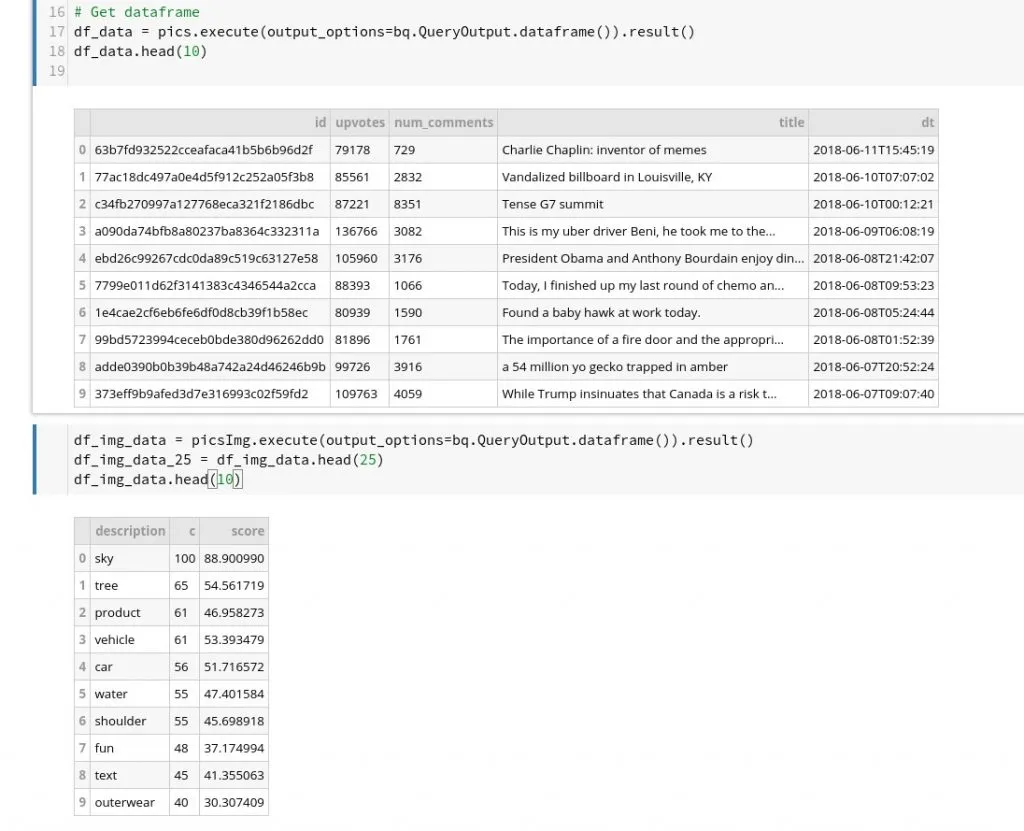Image resolution: width=1024 pixels, height=831 pixels.
Task: Click the 'score' column header
Action: point(248,531)
